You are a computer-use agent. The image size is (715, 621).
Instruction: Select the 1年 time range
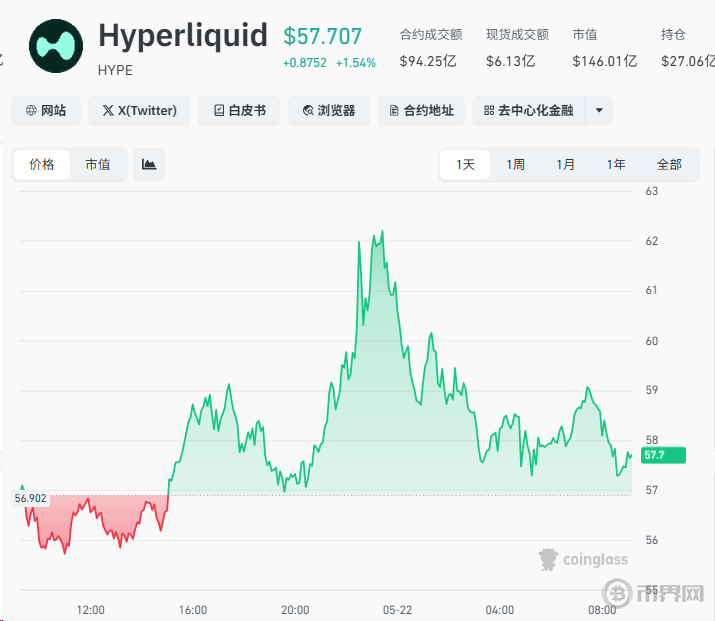[x=616, y=165]
